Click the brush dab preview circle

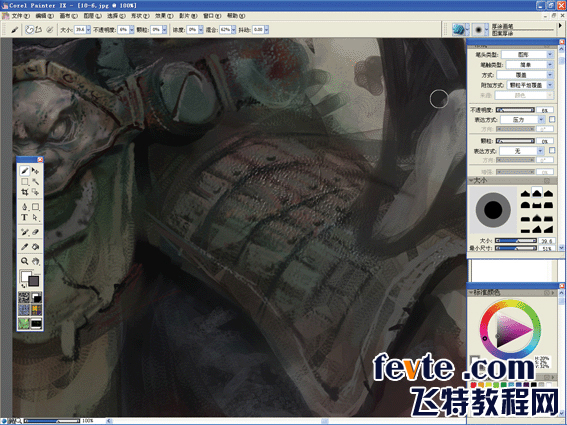(493, 210)
